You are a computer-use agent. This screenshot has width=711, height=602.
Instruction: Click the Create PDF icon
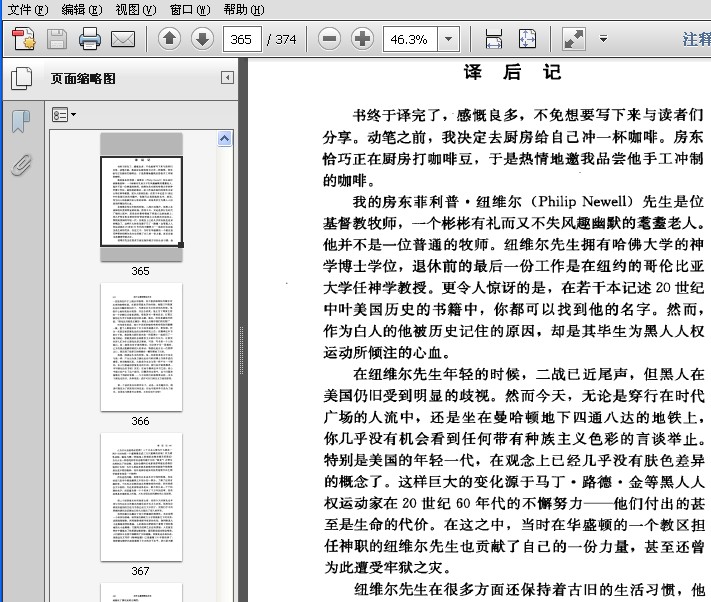[x=24, y=40]
